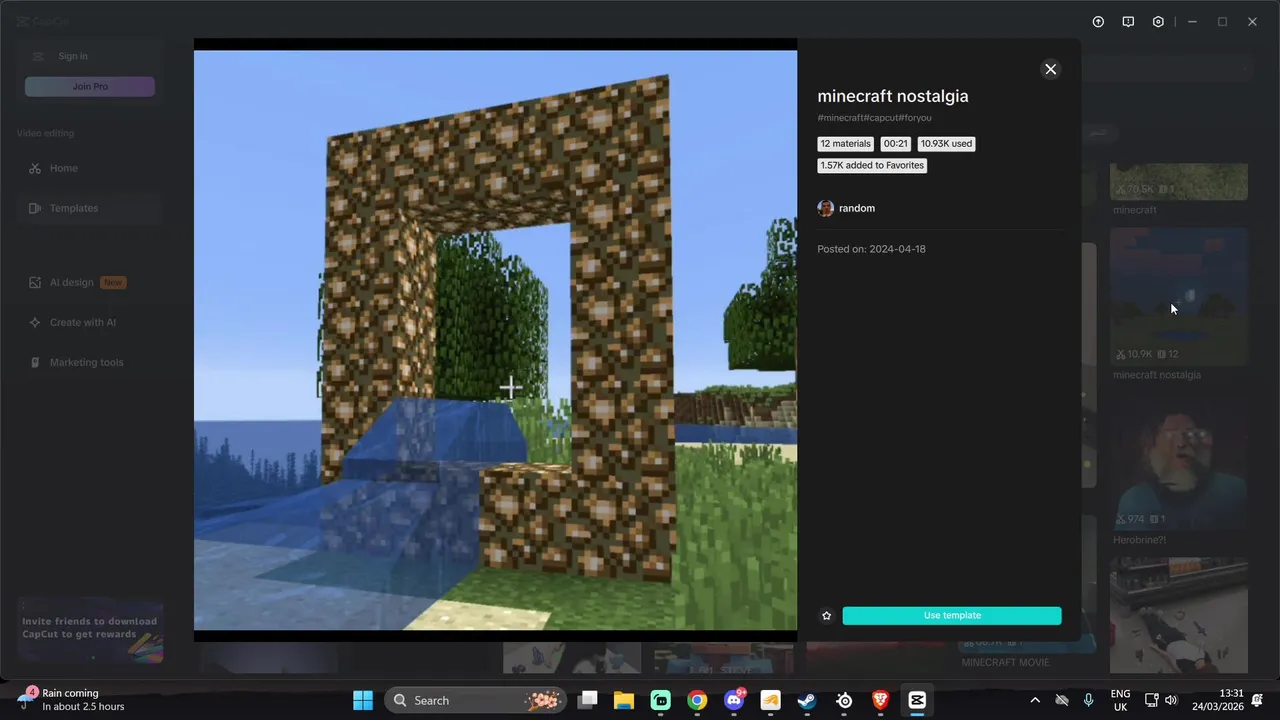
Task: Open Steam from the taskbar
Action: point(806,700)
